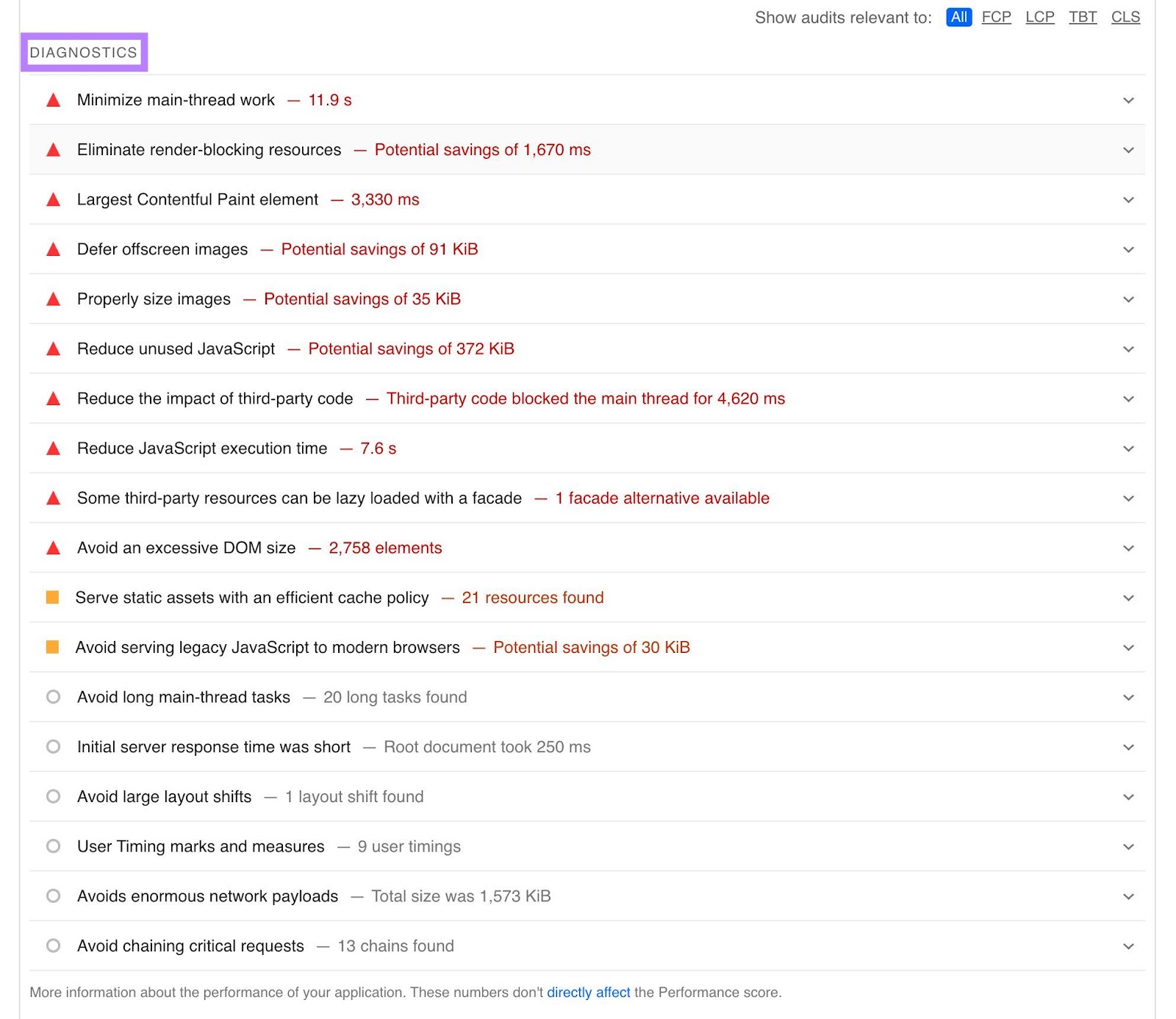Viewport: 1176px width, 1019px height.
Task: Open the directly affect link
Action: [587, 993]
